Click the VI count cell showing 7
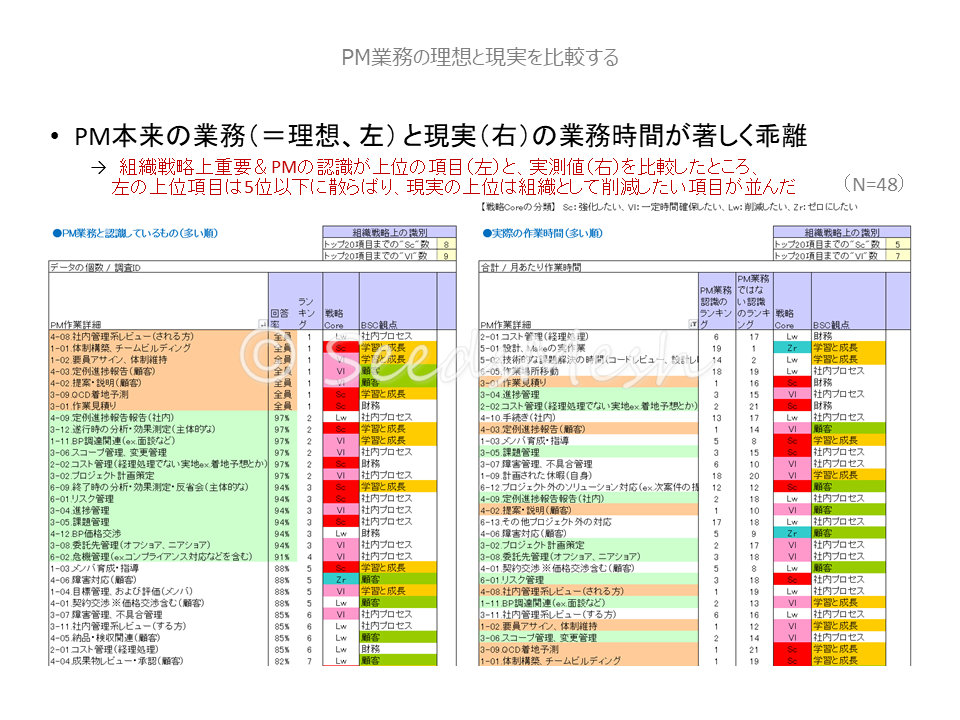 point(899,255)
